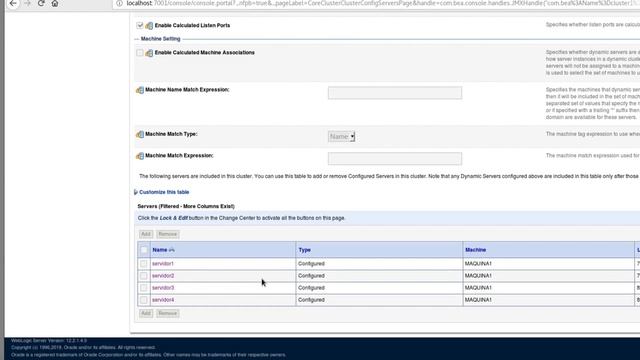Click the Configured cell in servidor1 row
Viewport: 640px width, 360px height.
click(x=311, y=264)
